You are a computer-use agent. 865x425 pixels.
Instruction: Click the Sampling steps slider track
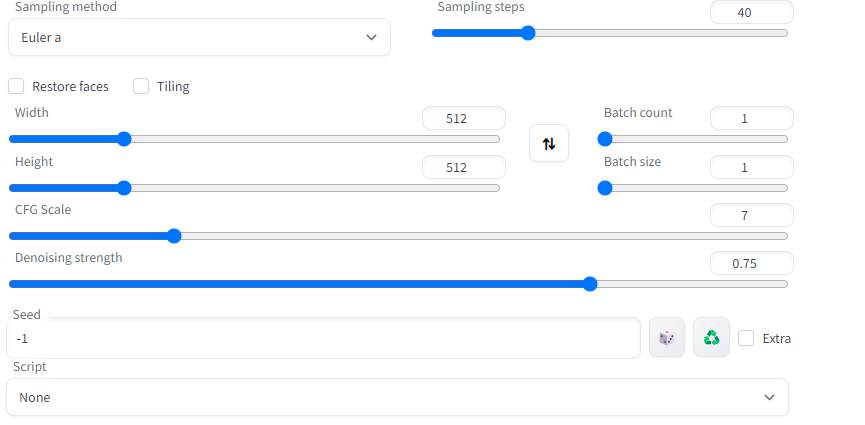[x=610, y=33]
